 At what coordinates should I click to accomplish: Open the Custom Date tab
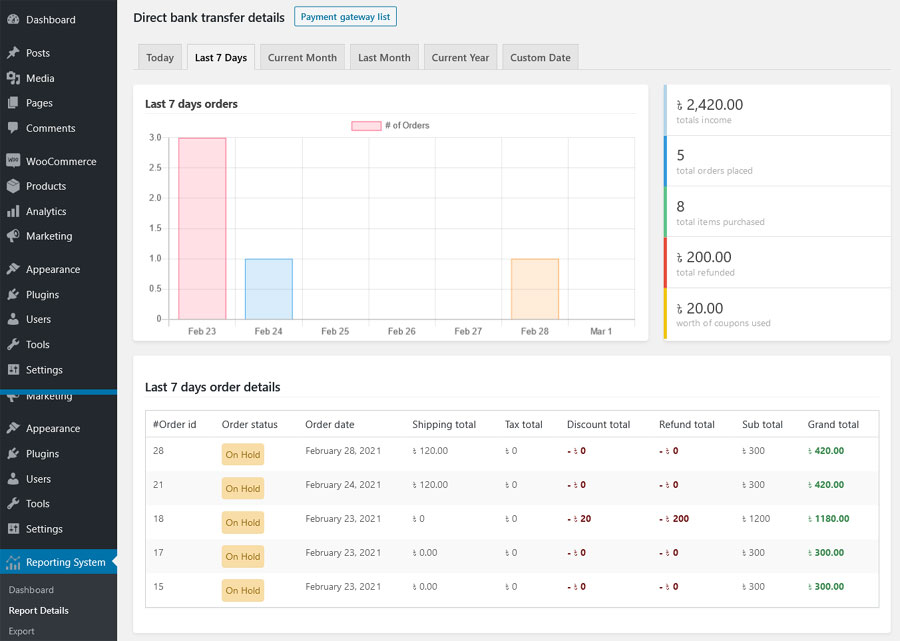(540, 57)
